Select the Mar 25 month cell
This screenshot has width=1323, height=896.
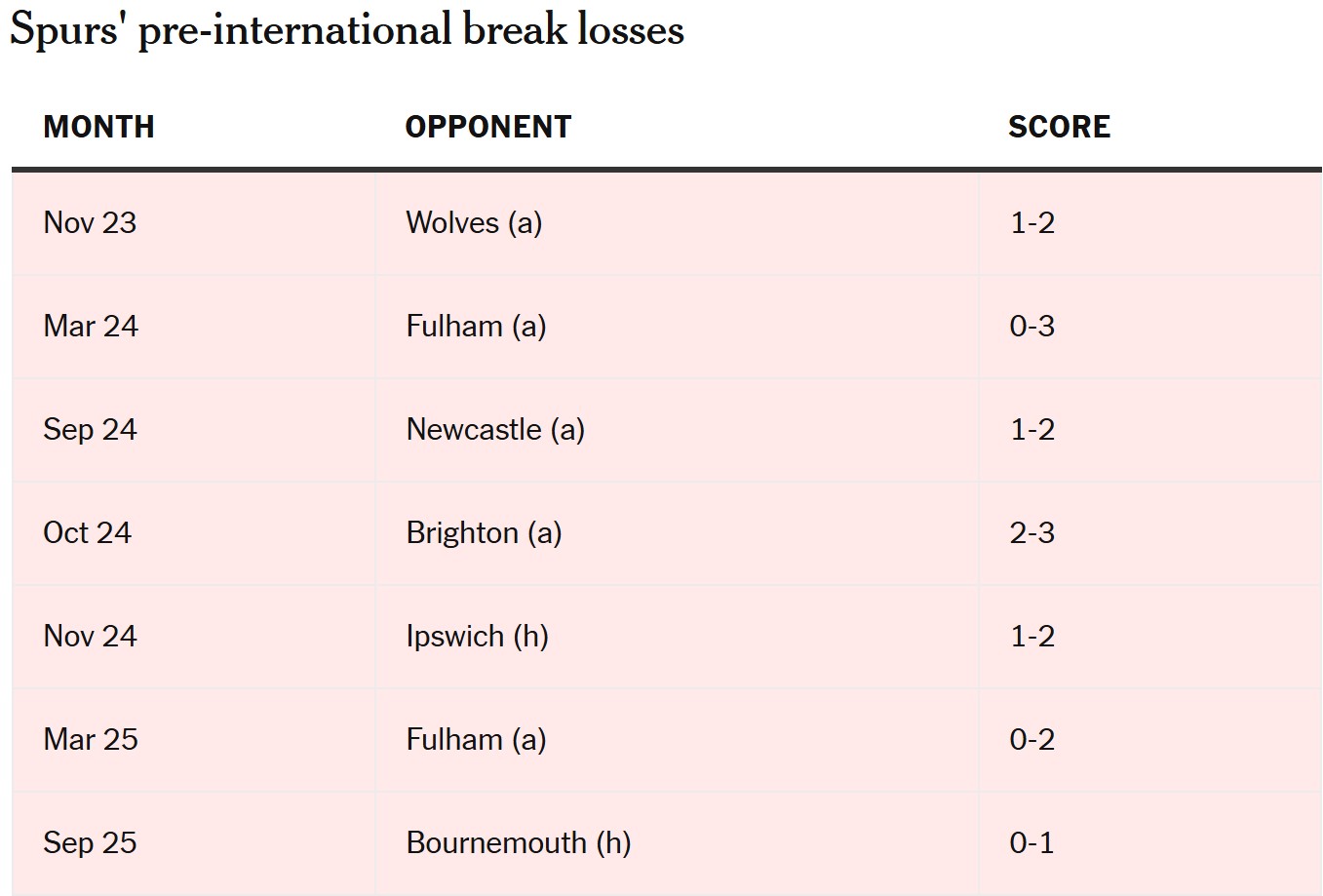[91, 739]
